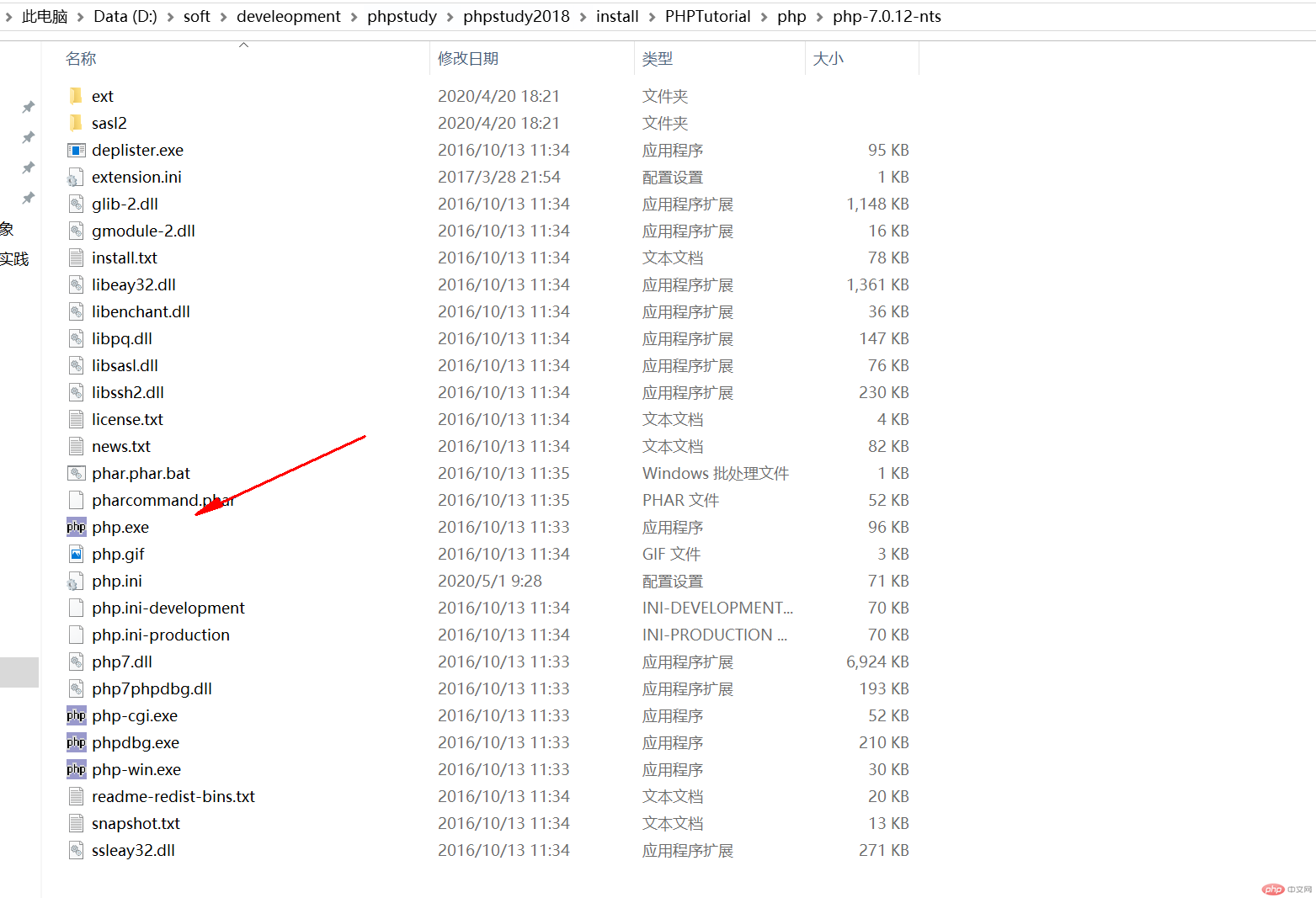
Task: Click the libenchant.dll file icon
Action: (x=76, y=311)
